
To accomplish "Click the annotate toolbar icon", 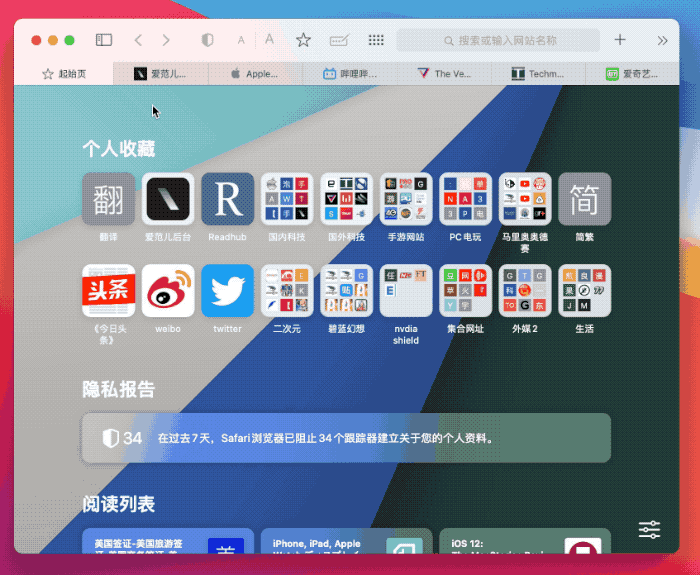I will [339, 41].
